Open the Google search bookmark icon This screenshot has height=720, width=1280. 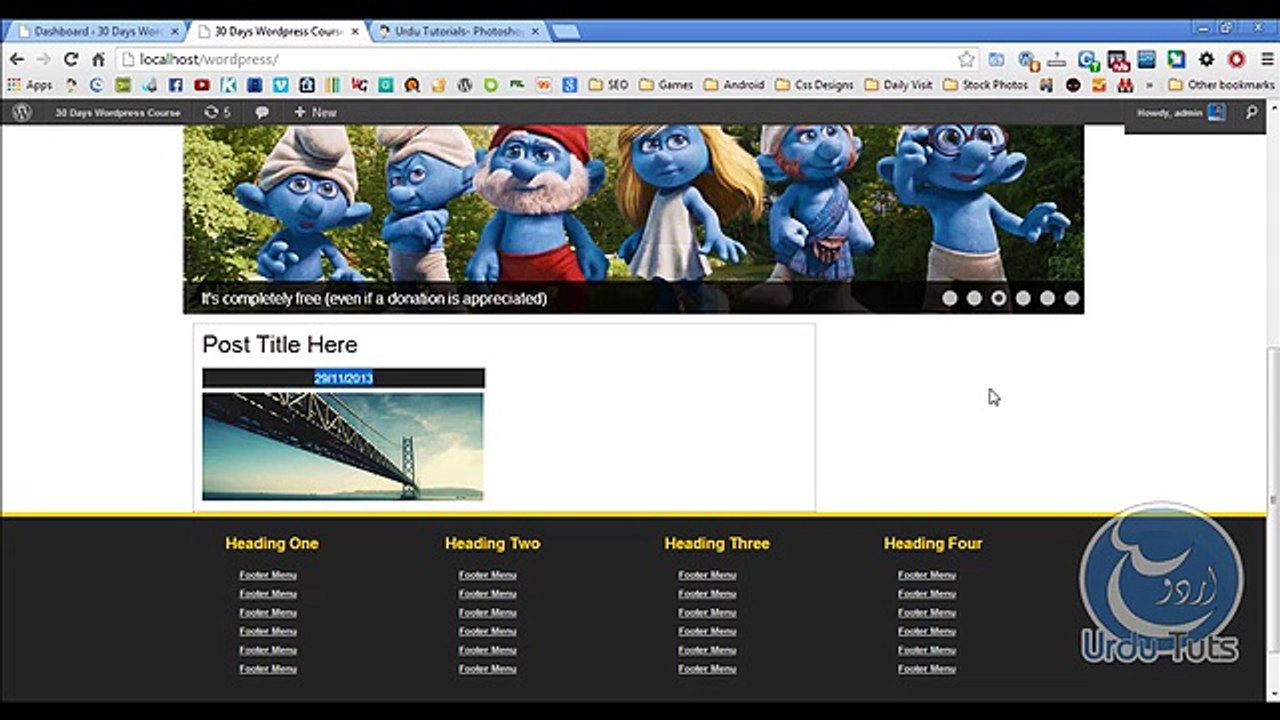(569, 85)
